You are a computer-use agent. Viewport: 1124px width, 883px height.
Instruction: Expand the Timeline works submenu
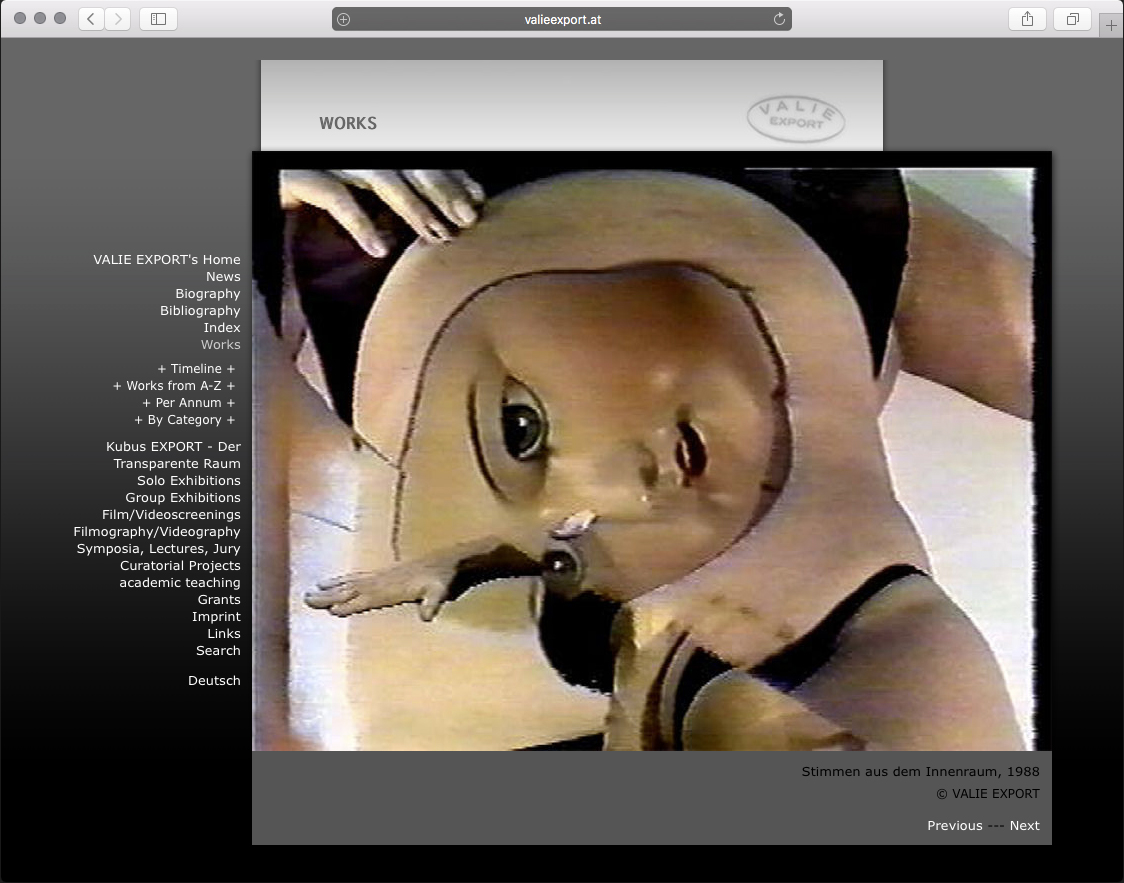click(x=196, y=369)
